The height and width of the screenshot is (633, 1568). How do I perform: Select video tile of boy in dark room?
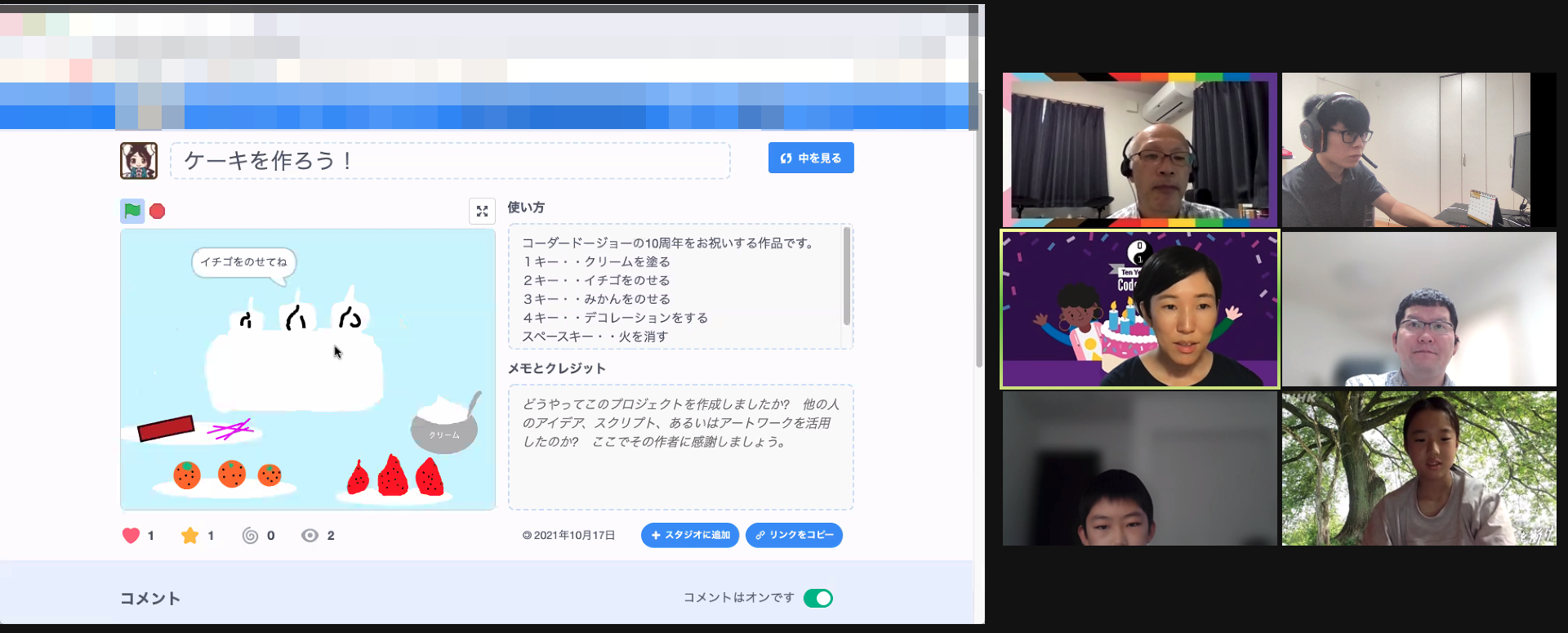[x=1140, y=468]
